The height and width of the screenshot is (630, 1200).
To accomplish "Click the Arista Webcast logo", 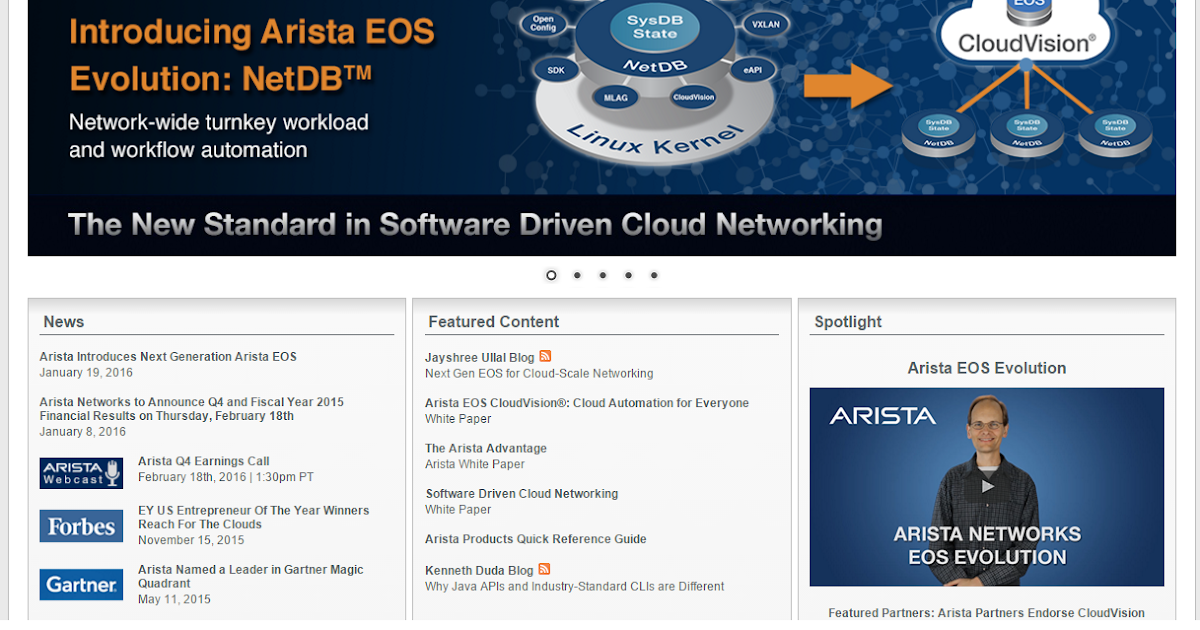I will (x=81, y=473).
